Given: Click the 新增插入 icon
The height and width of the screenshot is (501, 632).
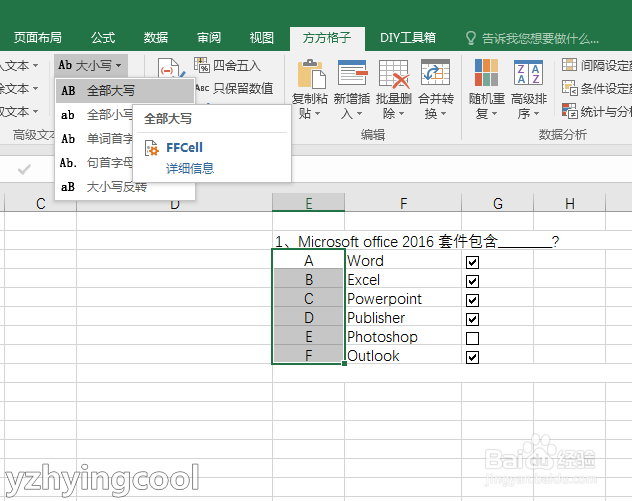Looking at the screenshot, I should 353,73.
